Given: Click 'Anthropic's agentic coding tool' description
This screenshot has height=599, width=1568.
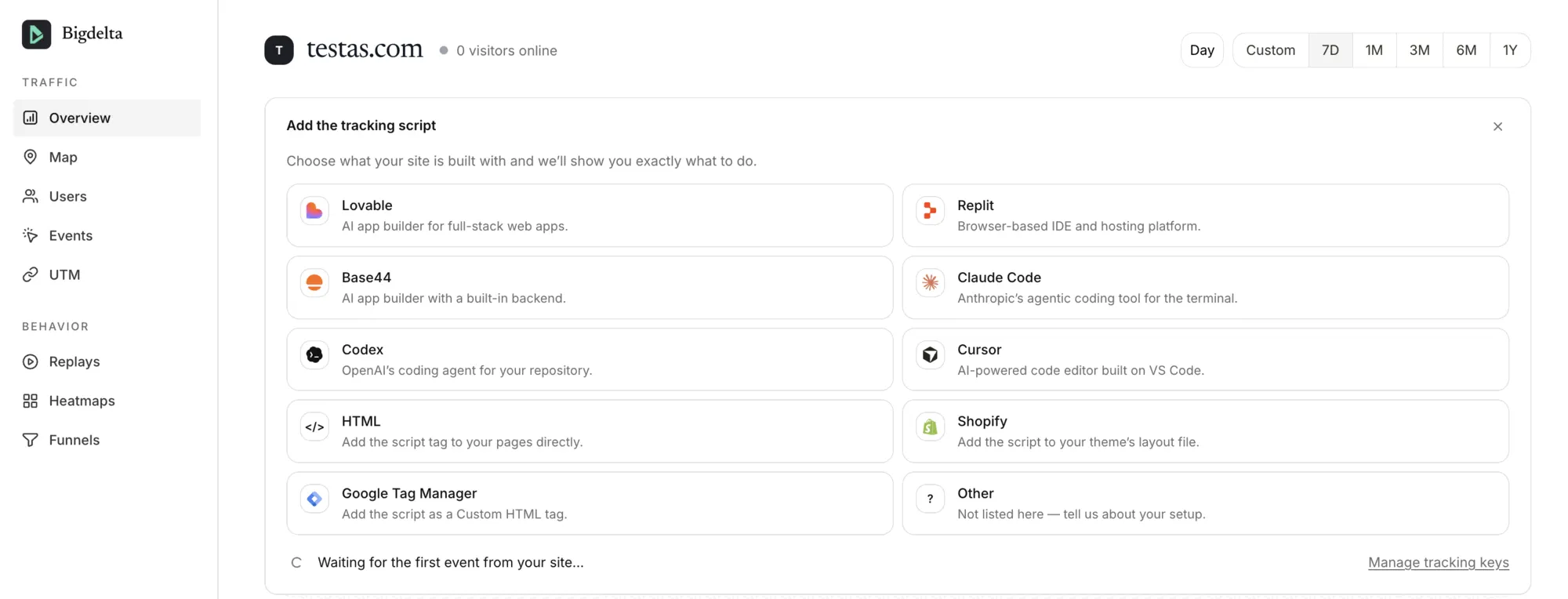Looking at the screenshot, I should coord(1097,298).
